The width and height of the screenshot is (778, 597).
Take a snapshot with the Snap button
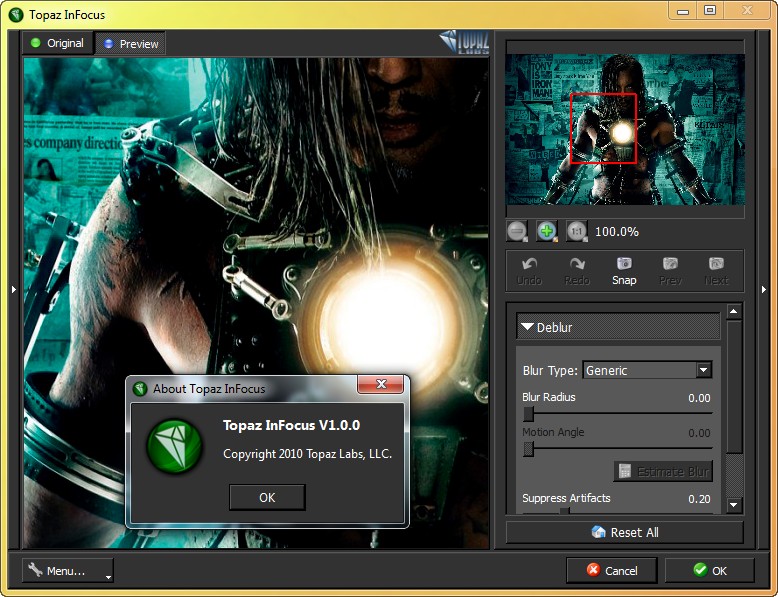[x=624, y=271]
